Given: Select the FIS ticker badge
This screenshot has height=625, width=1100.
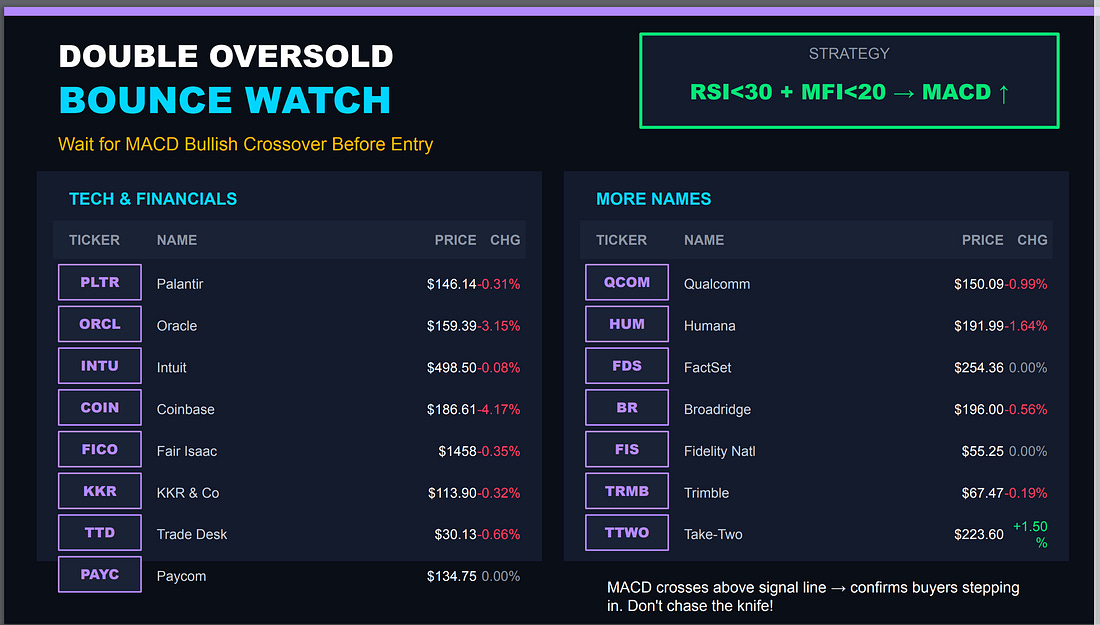Looking at the screenshot, I should coord(627,449).
